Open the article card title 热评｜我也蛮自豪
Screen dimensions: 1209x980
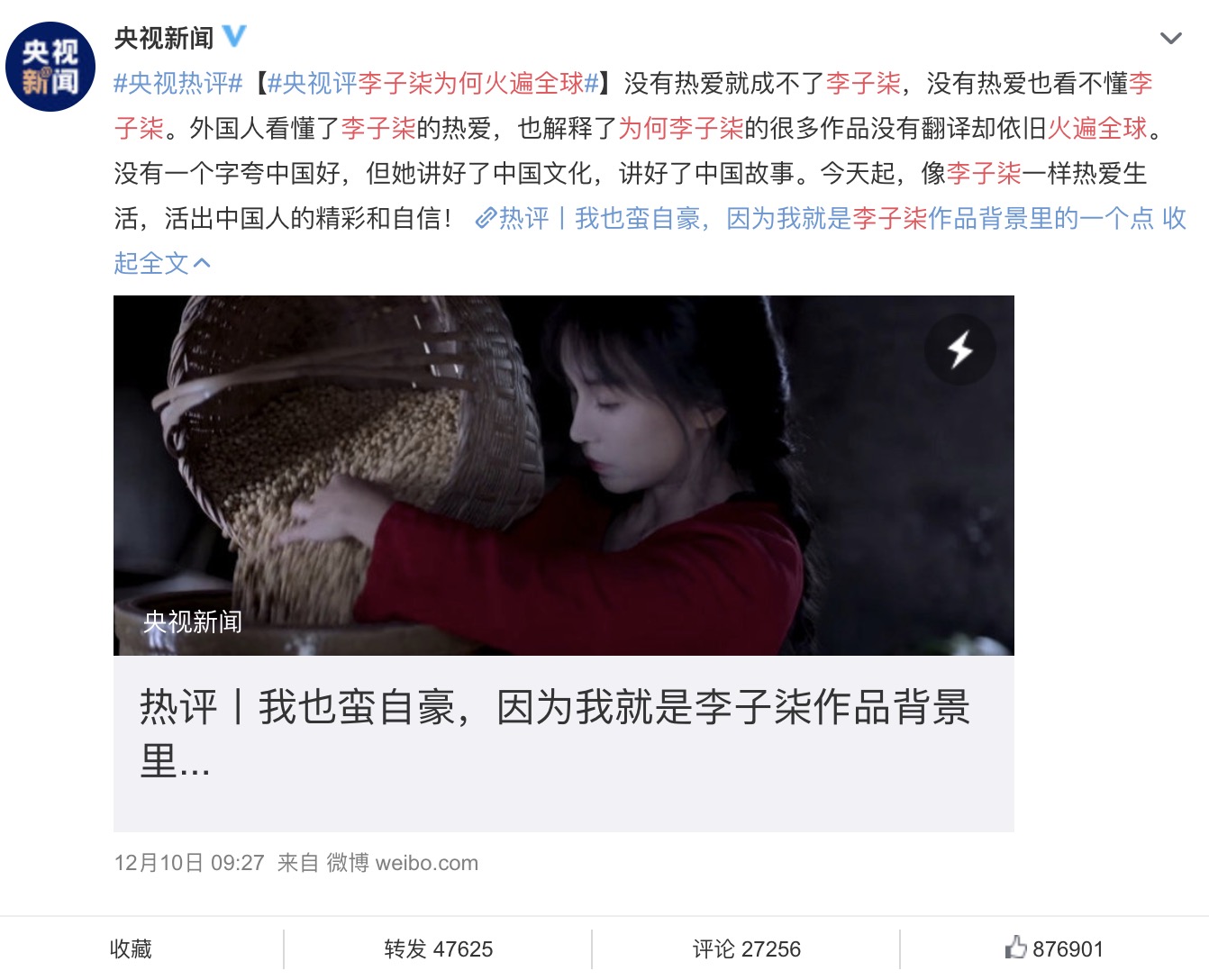[555, 733]
